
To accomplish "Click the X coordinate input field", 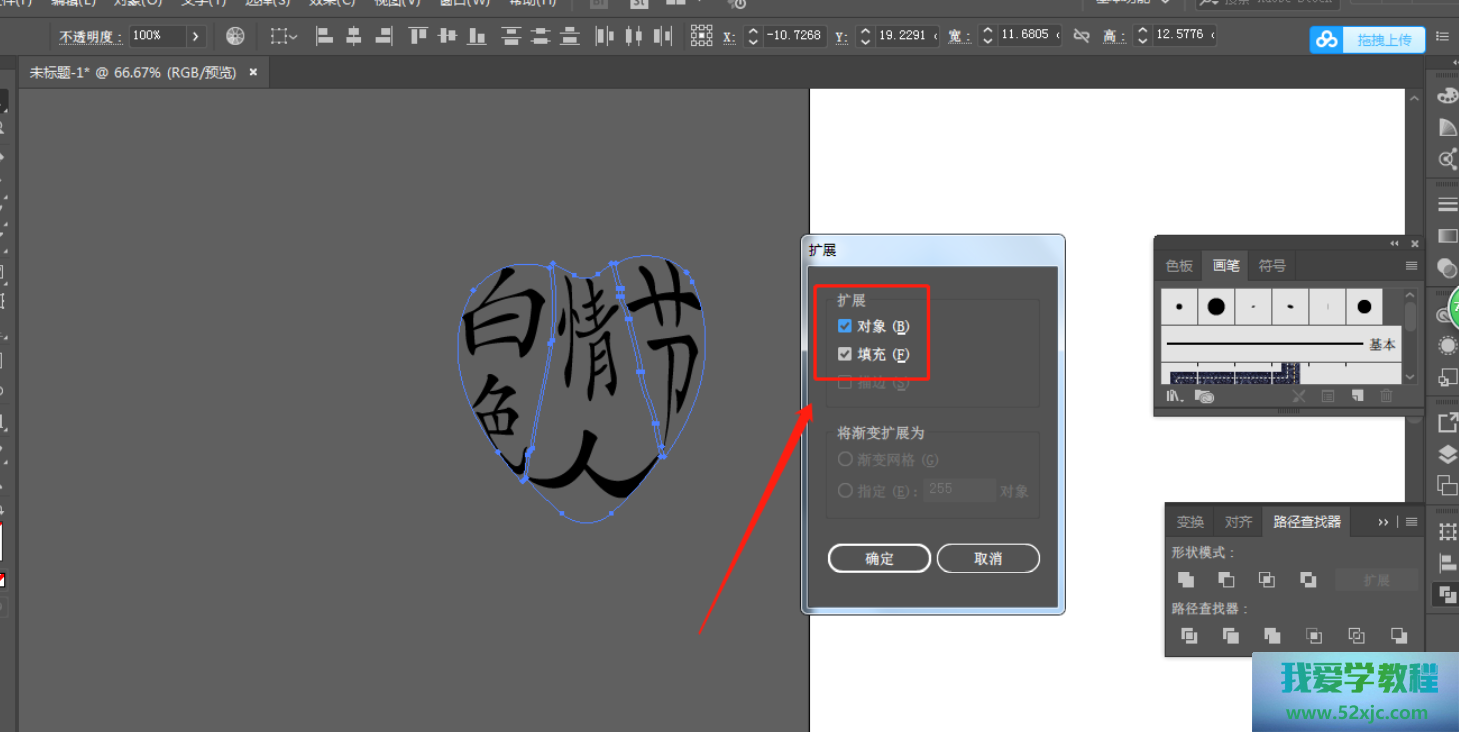I will (x=795, y=36).
